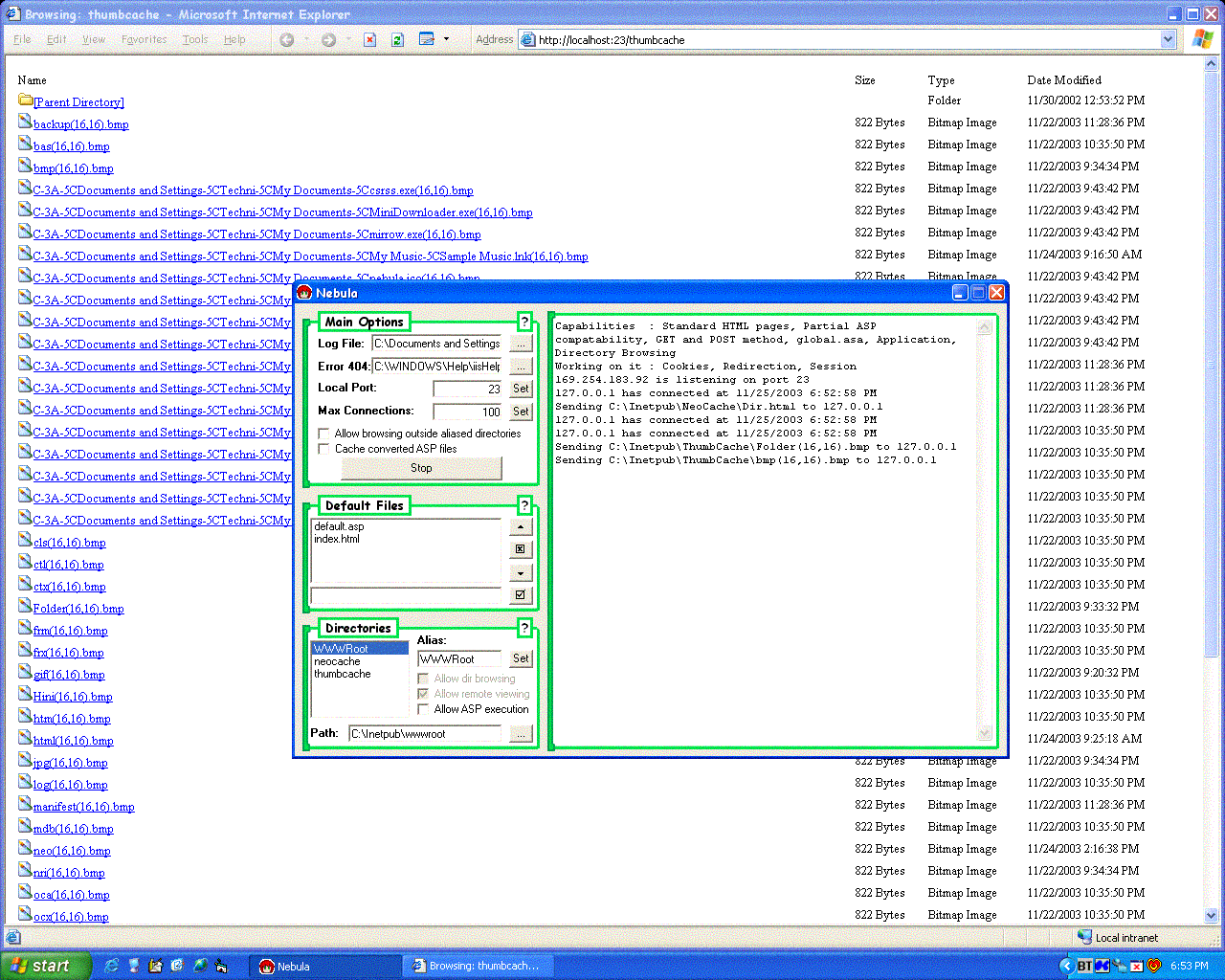Viewport: 1225px width, 980px height.
Task: Confirm new default file with checkmark button
Action: [520, 595]
